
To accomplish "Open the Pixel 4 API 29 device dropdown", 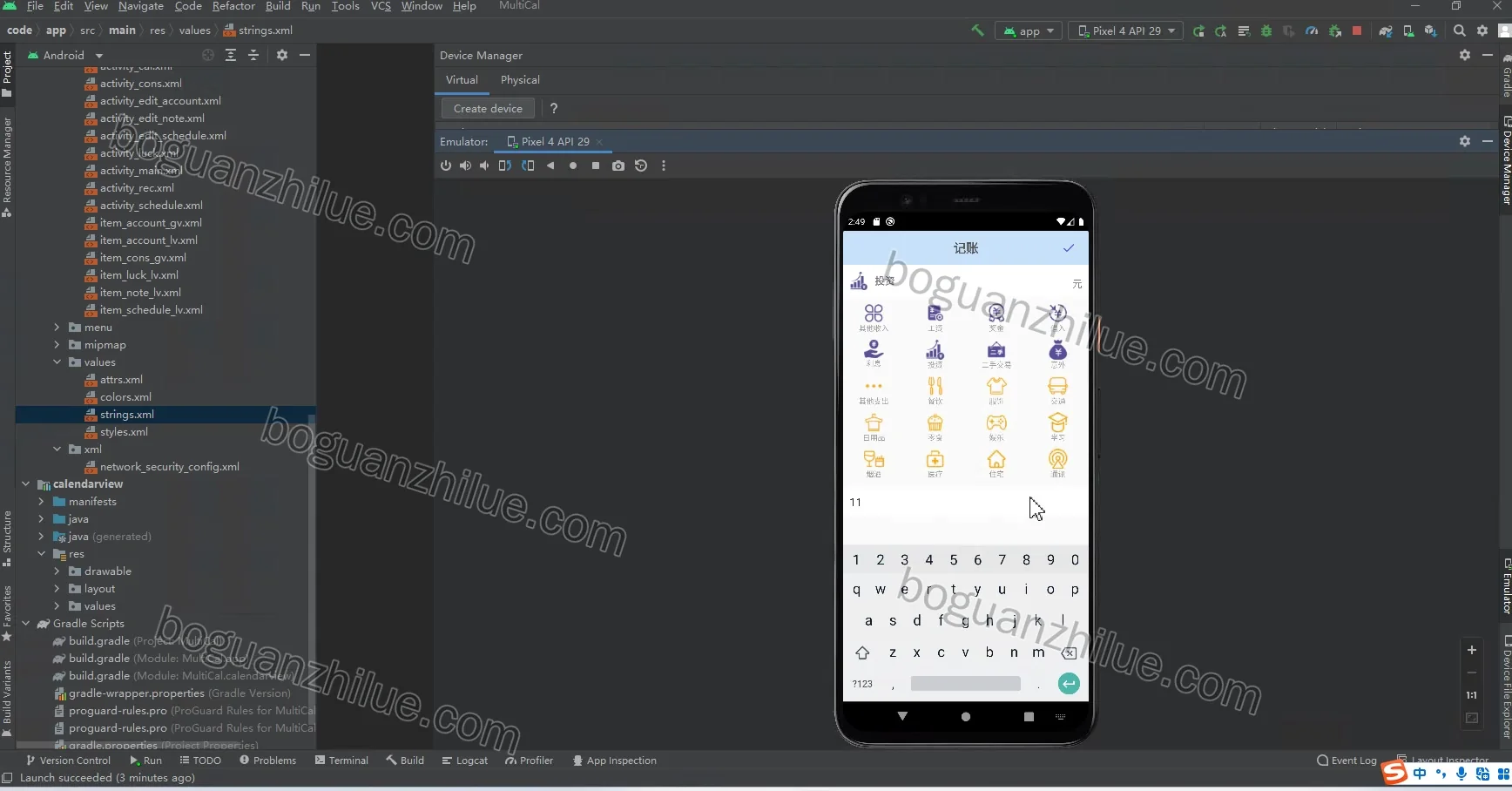I will tap(1126, 30).
